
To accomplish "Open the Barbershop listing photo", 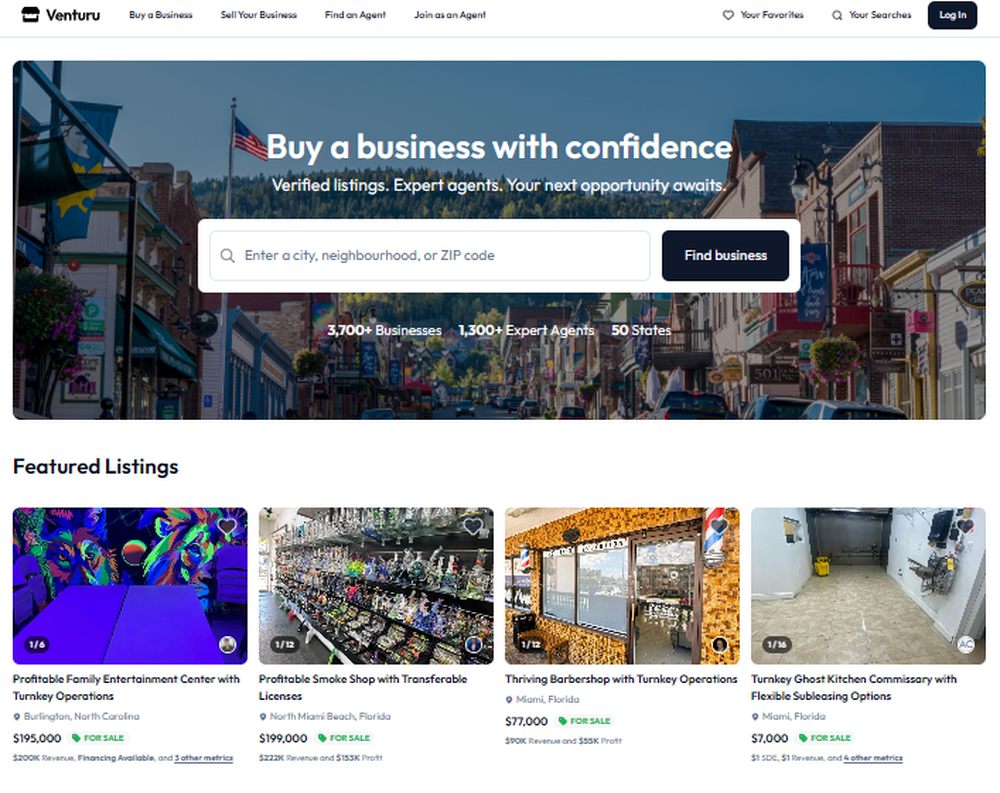I will [622, 586].
